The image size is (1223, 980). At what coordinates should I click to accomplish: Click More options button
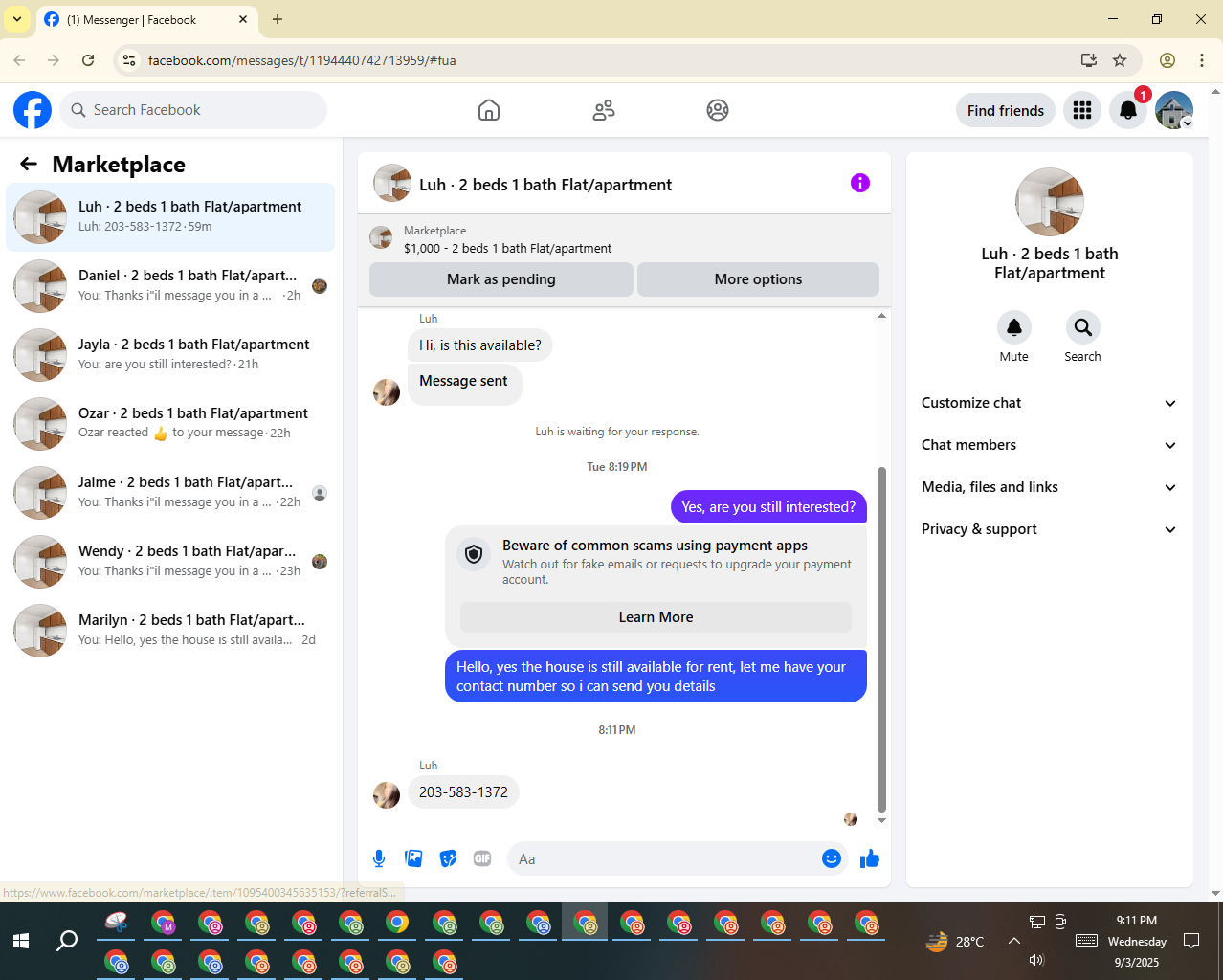point(758,279)
